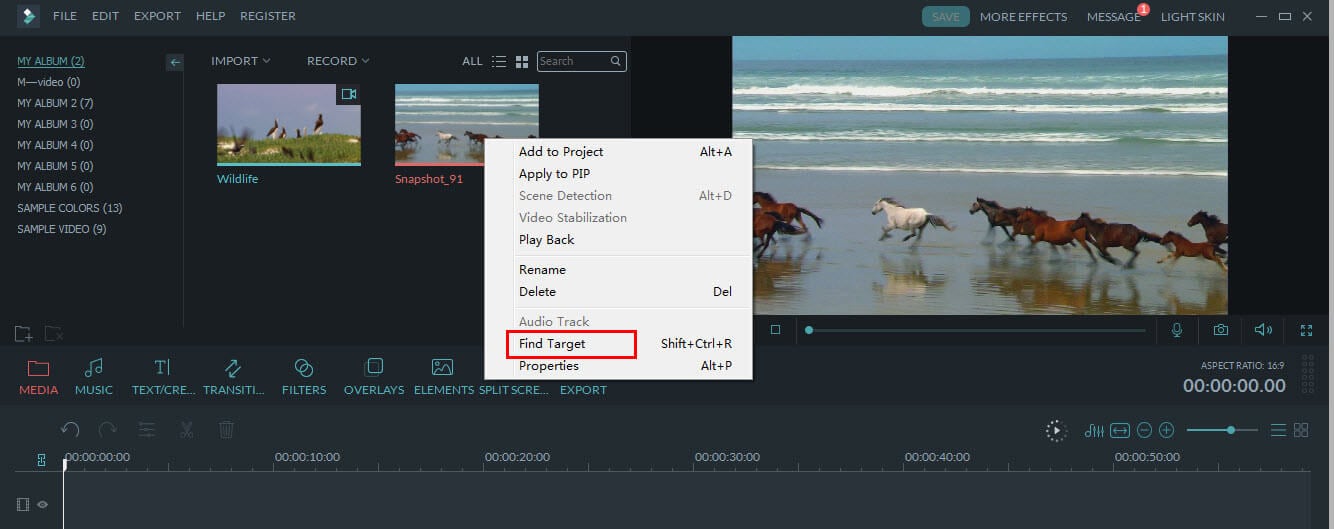Click the add new folder icon
Viewport: 1334px width, 529px height.
pyautogui.click(x=23, y=333)
